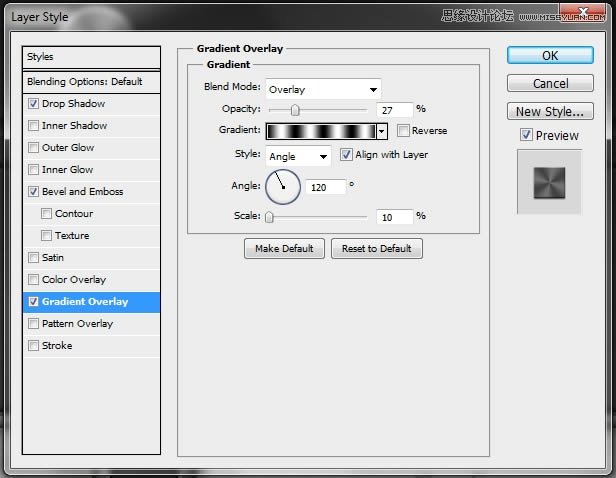Enable the Stroke checkbox
The width and height of the screenshot is (616, 478).
tap(33, 346)
